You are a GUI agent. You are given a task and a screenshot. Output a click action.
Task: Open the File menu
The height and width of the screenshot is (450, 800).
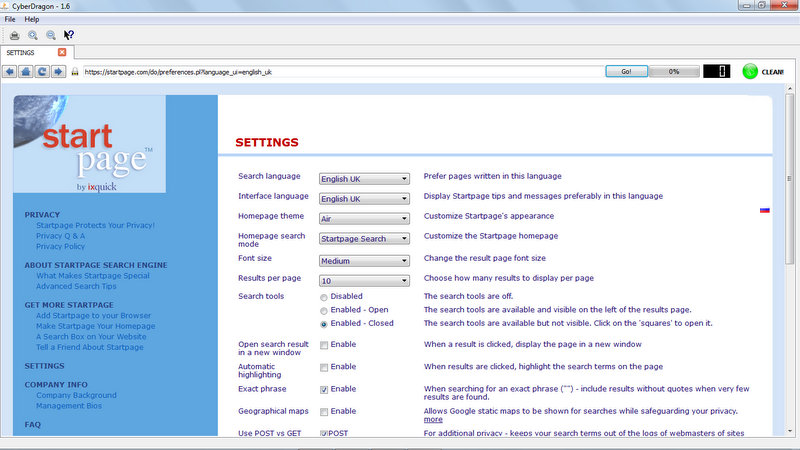(10, 19)
